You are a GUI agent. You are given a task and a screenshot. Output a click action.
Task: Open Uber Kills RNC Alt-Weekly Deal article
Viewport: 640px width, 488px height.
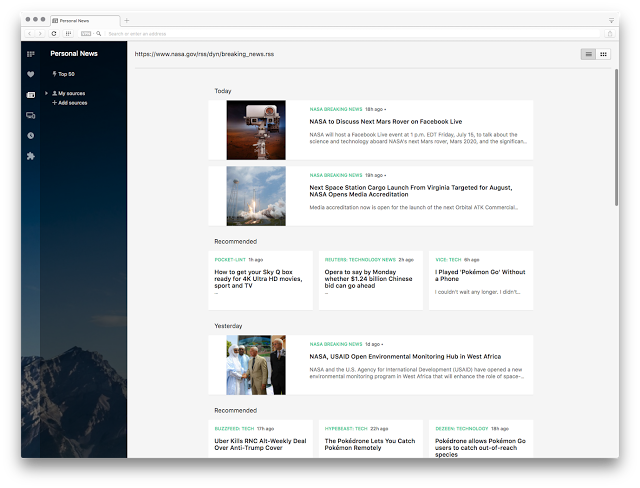click(x=260, y=444)
